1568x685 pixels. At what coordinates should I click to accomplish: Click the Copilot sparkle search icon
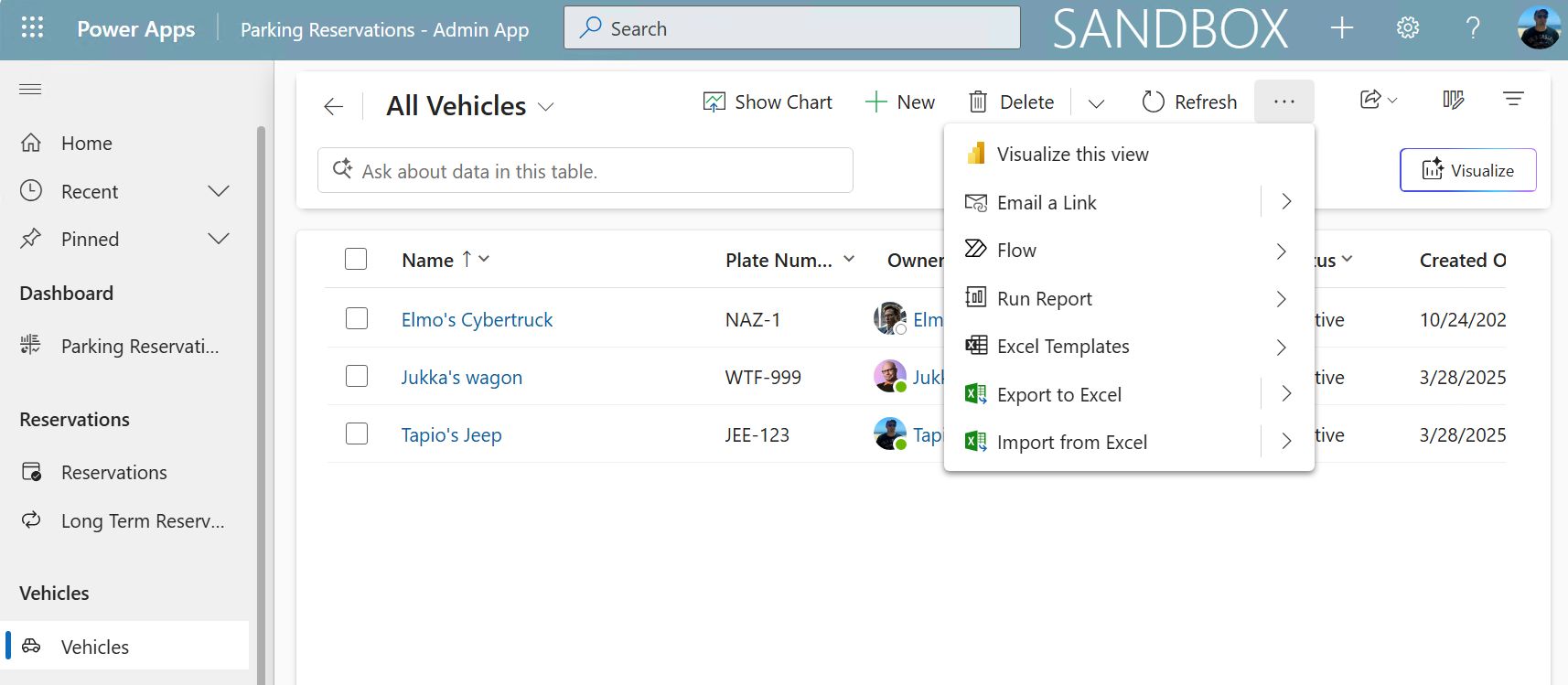[x=342, y=169]
